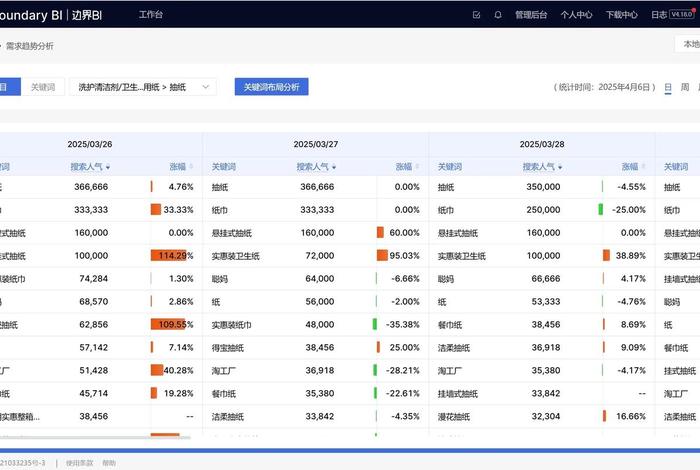Click the 74,284 search popularity value
This screenshot has height=470, width=700.
[x=93, y=279]
